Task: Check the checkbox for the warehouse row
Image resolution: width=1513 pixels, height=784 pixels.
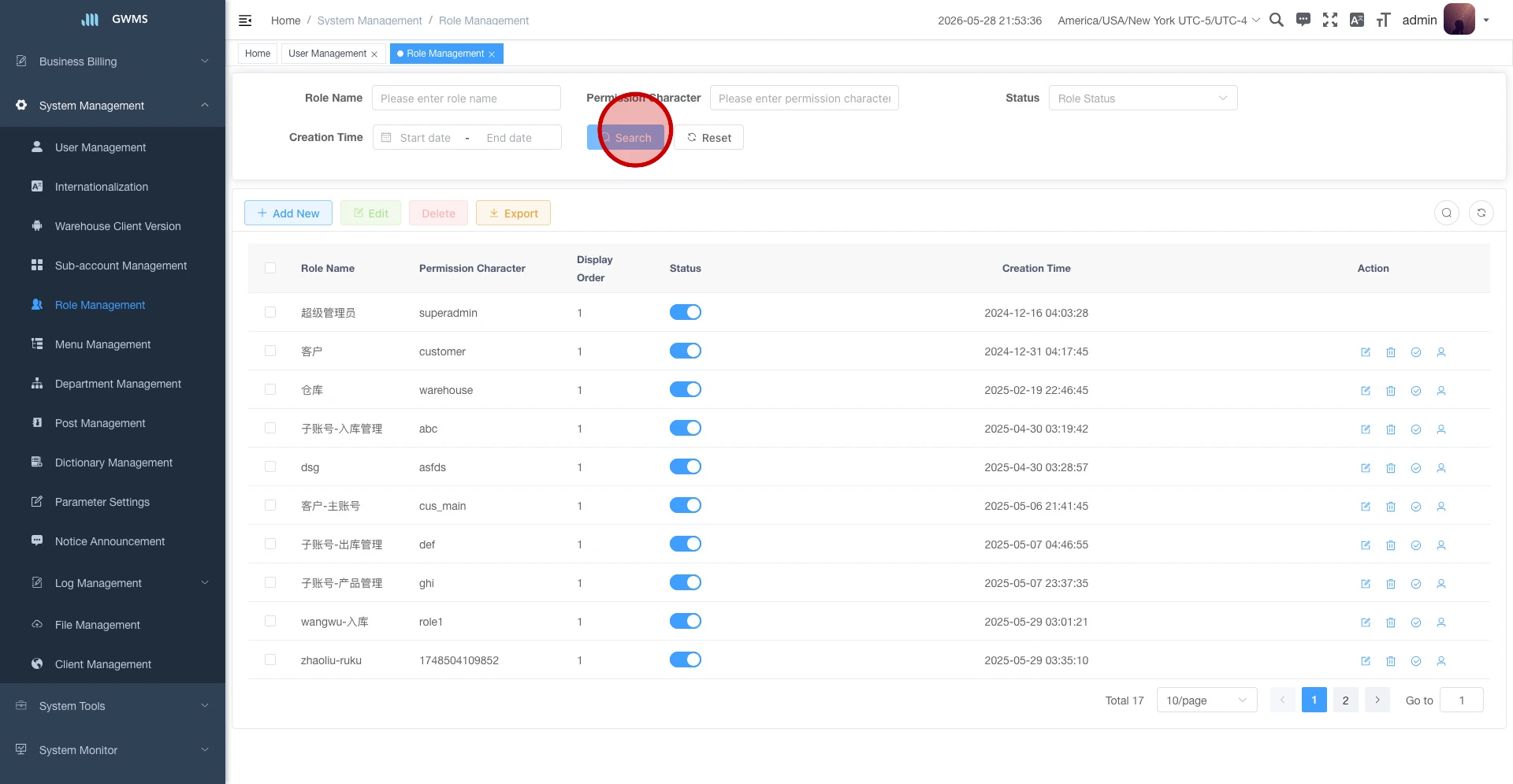Action: 270,389
